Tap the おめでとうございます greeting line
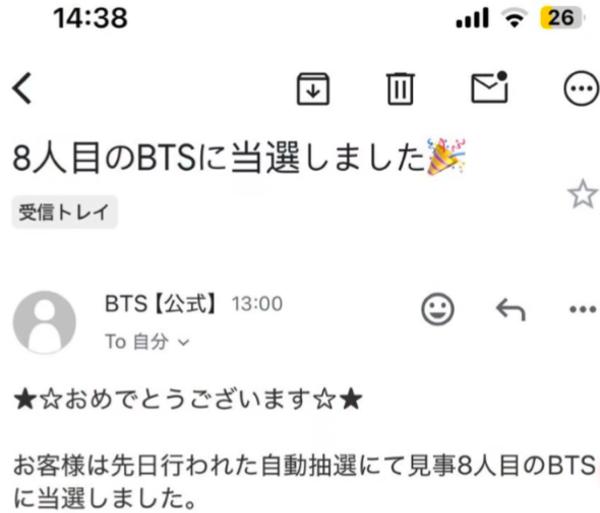 pos(188,399)
